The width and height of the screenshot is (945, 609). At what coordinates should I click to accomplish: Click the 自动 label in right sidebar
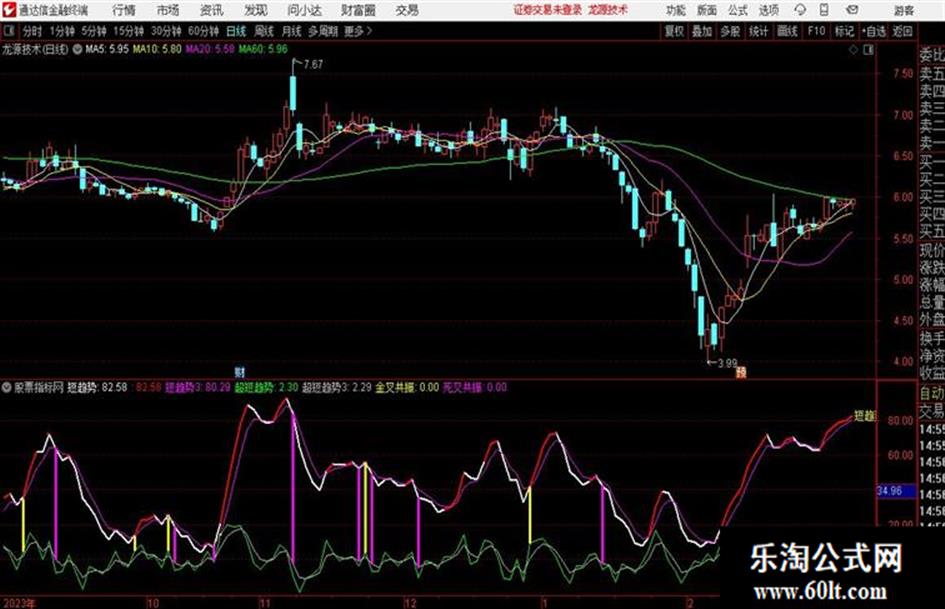932,393
